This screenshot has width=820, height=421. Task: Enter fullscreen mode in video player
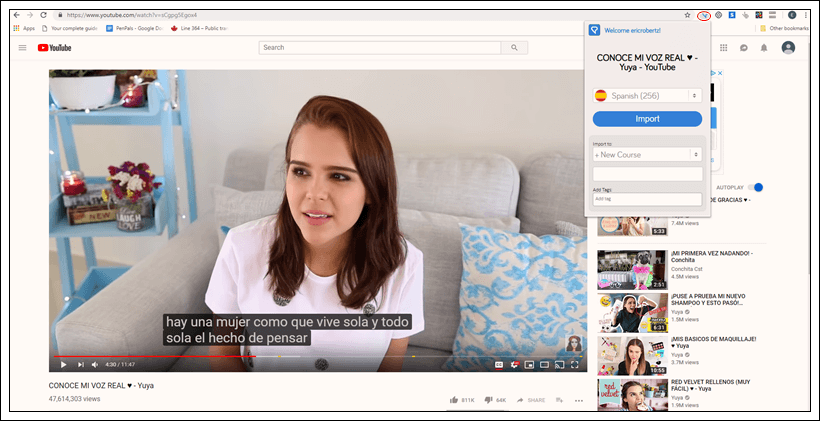click(x=575, y=365)
